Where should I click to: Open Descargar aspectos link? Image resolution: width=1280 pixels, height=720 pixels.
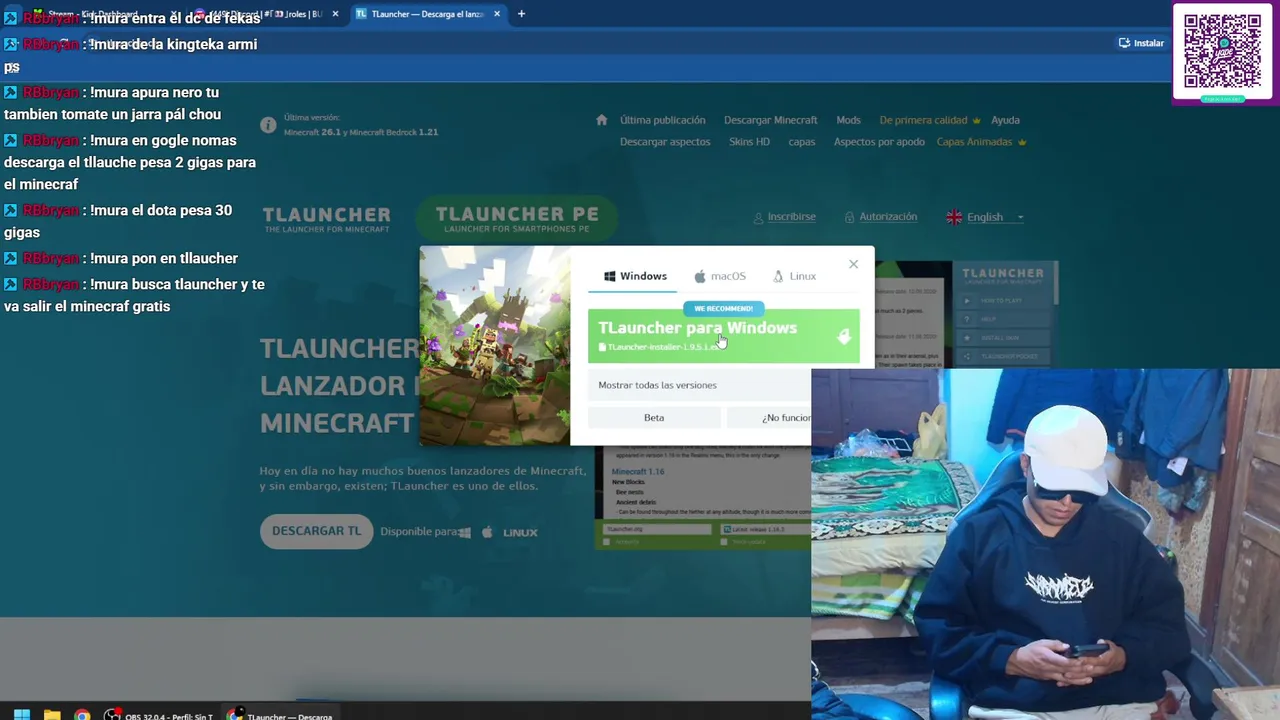click(x=665, y=142)
